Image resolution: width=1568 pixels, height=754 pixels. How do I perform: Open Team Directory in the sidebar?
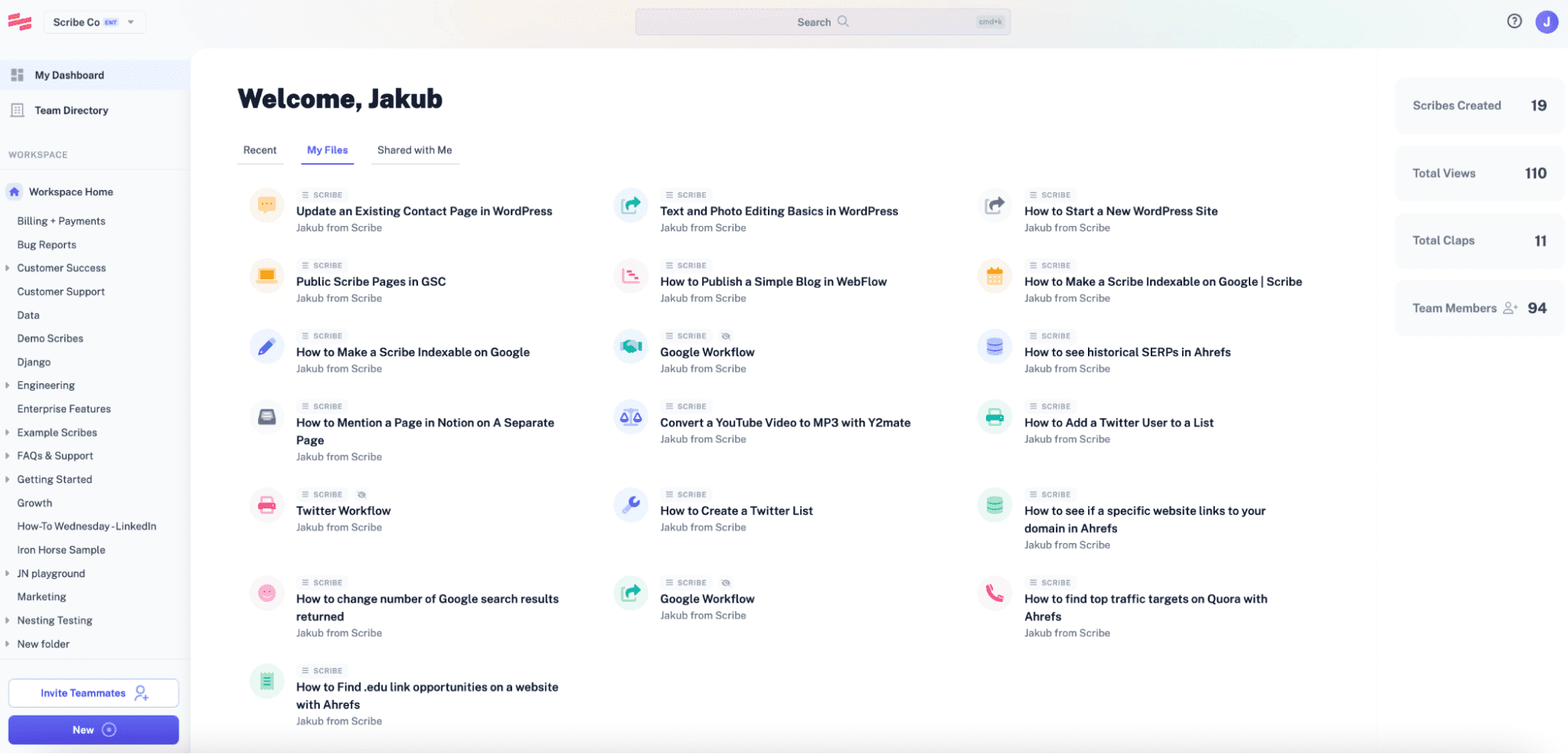95,111
